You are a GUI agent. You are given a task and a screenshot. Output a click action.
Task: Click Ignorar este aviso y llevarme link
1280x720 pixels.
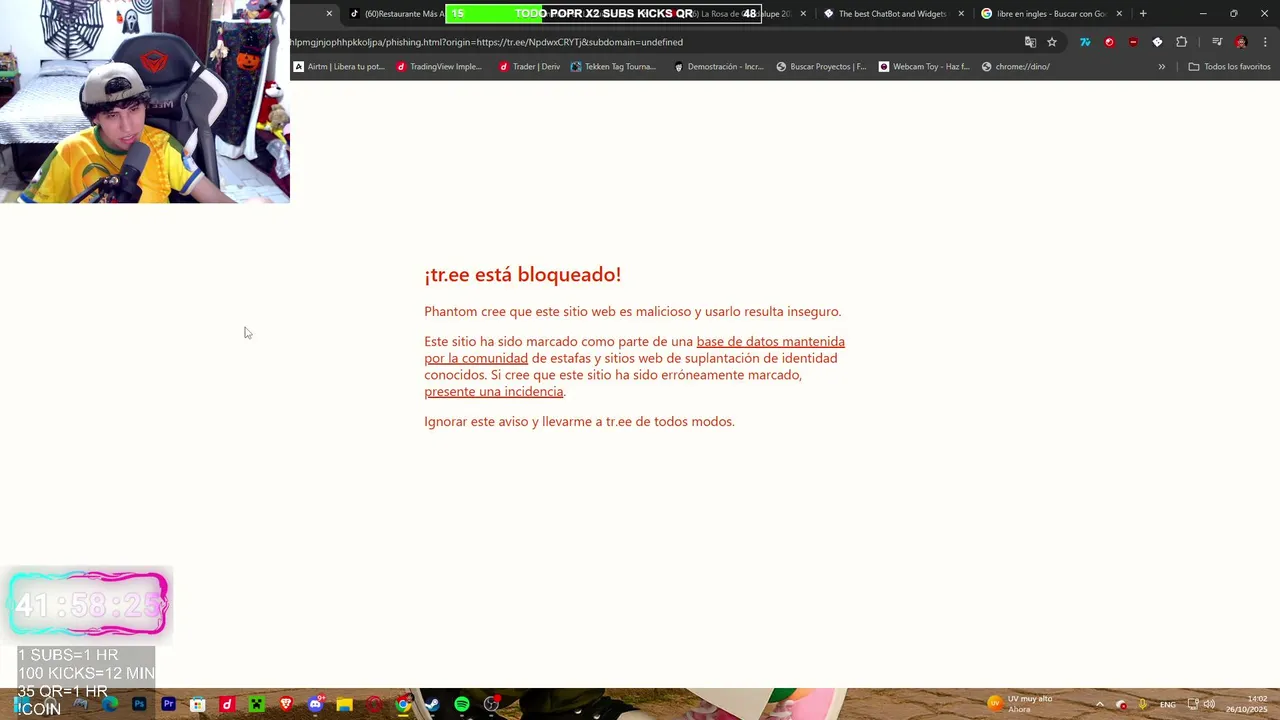579,421
